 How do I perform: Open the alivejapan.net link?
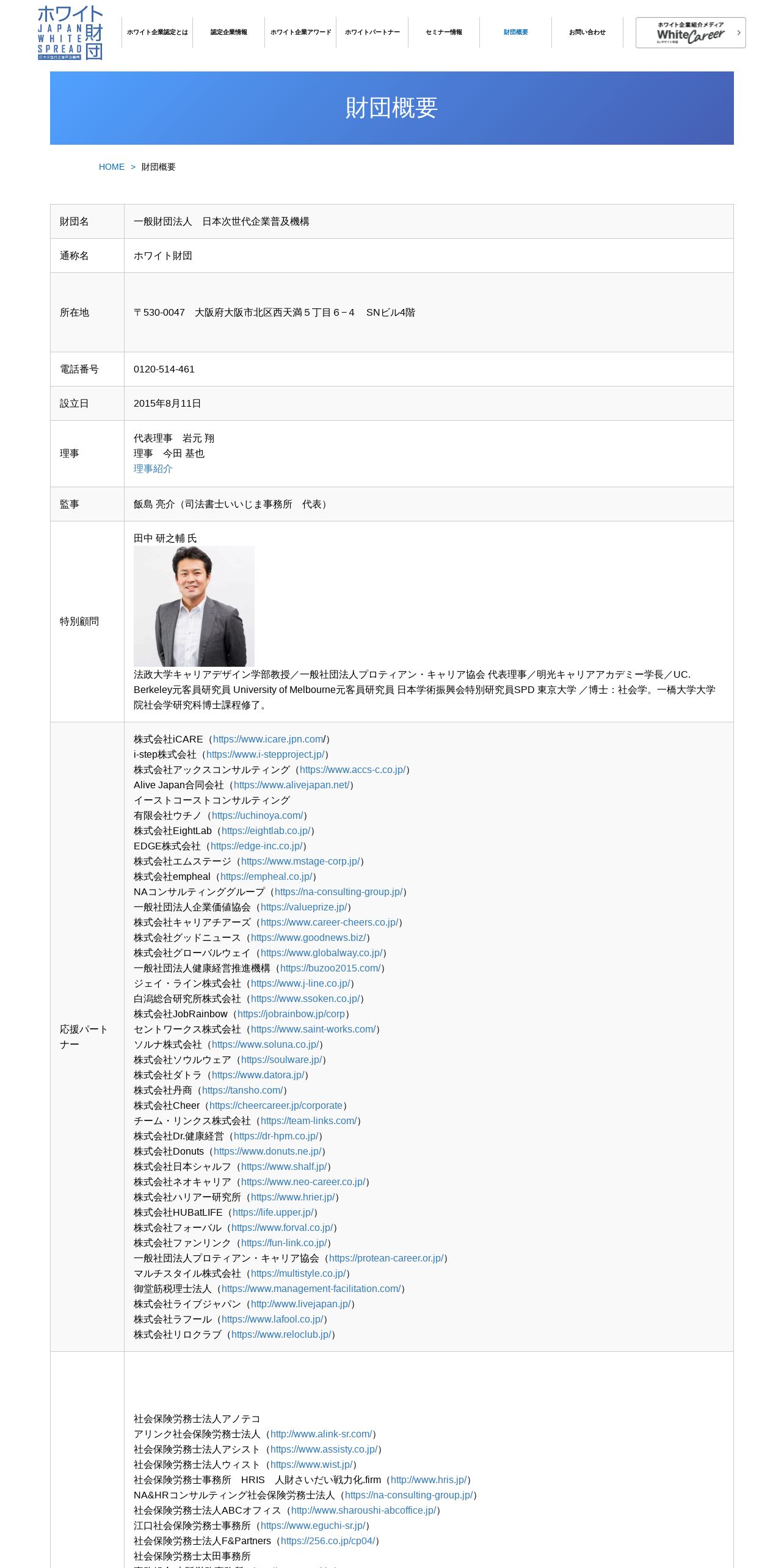[292, 785]
